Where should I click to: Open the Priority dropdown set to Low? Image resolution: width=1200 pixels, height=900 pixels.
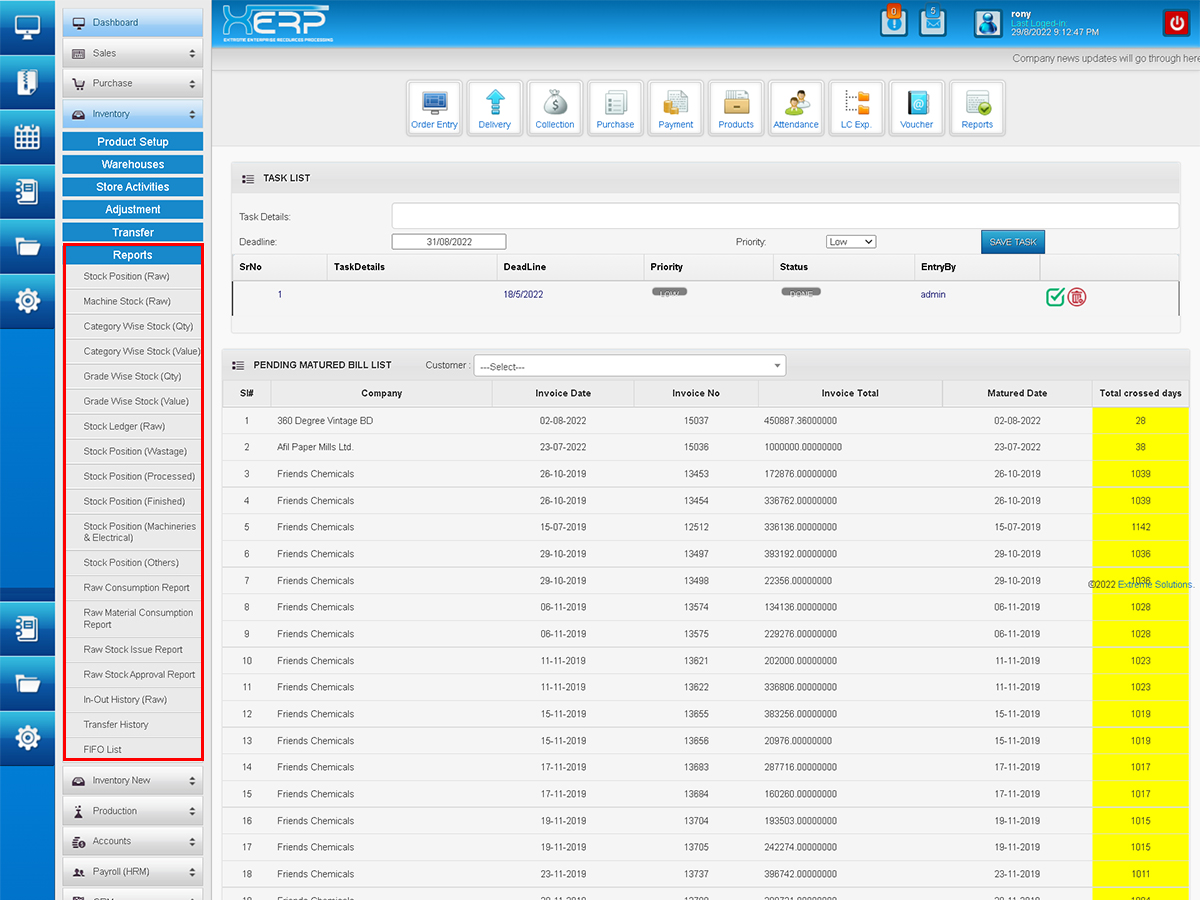pos(851,242)
